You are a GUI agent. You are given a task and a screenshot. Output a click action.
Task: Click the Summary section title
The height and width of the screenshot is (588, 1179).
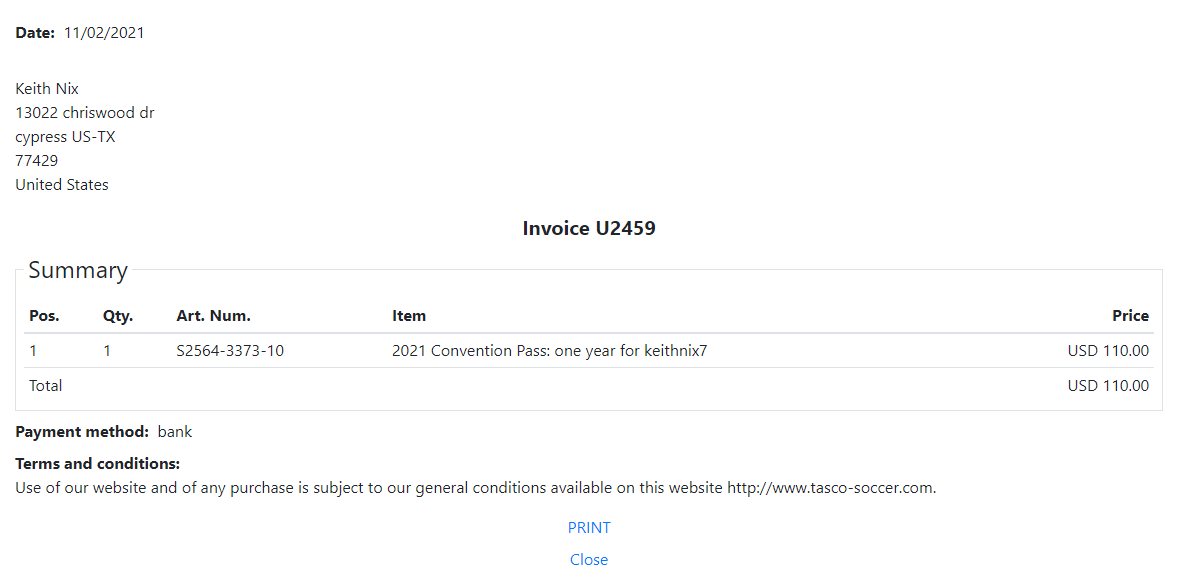click(x=78, y=270)
